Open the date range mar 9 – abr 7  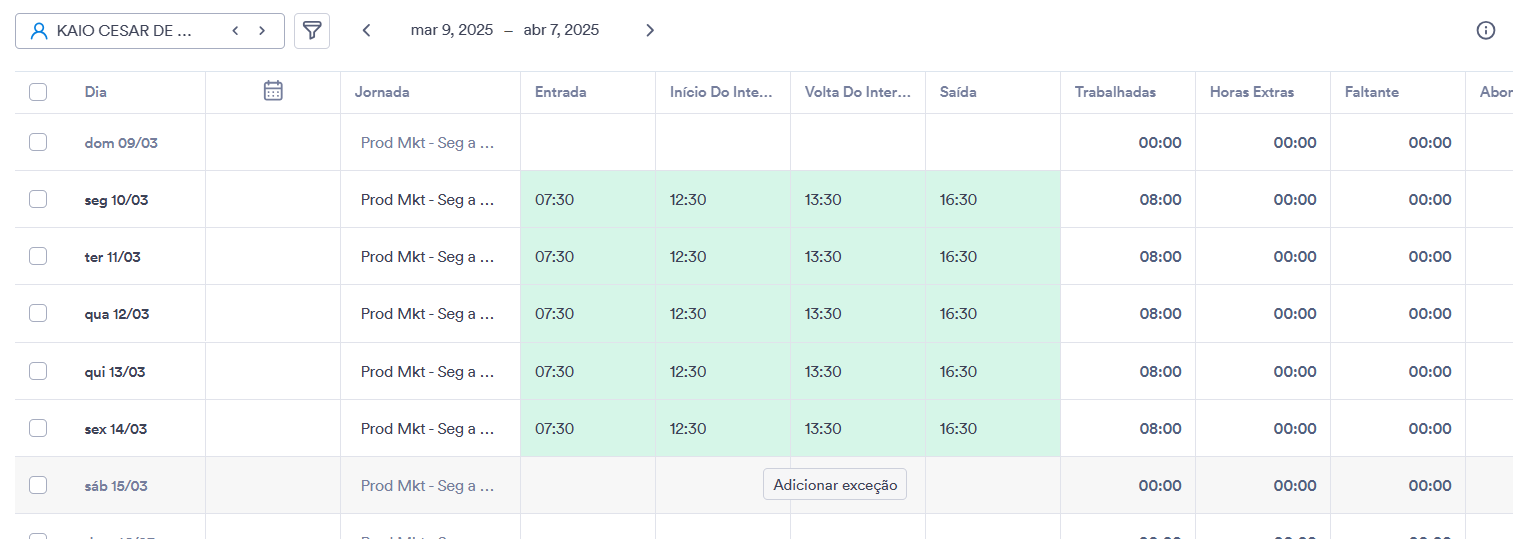pyautogui.click(x=505, y=30)
